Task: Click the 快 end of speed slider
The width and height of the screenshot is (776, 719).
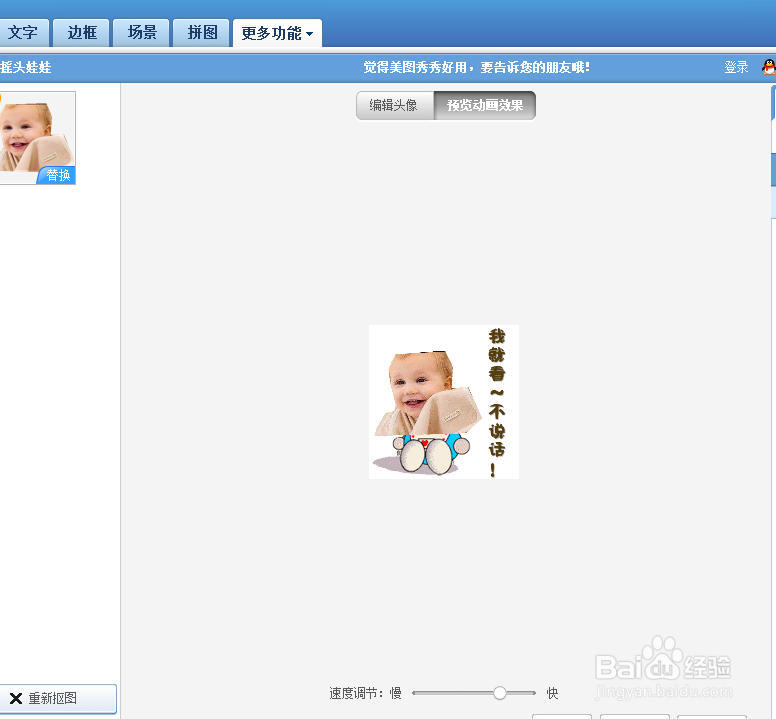Action: point(552,693)
